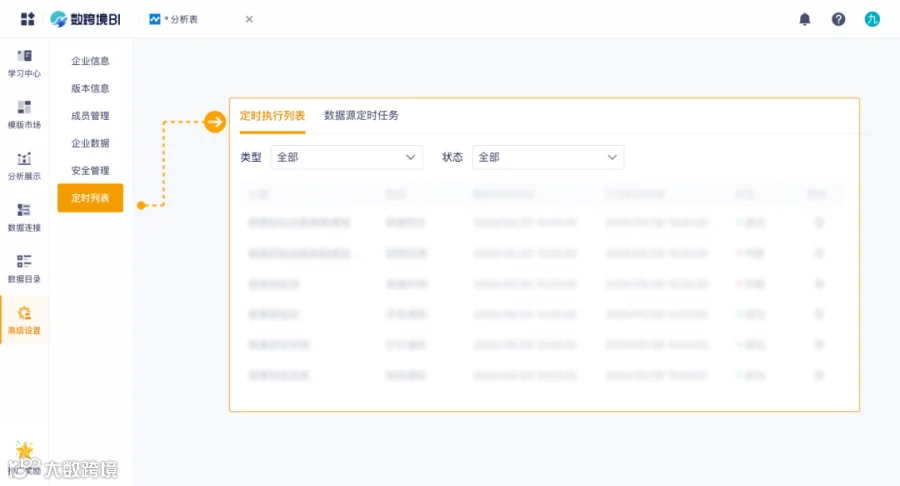Screen dimensions: 900x486
Task: Select 定时列表 menu item
Action: point(90,198)
